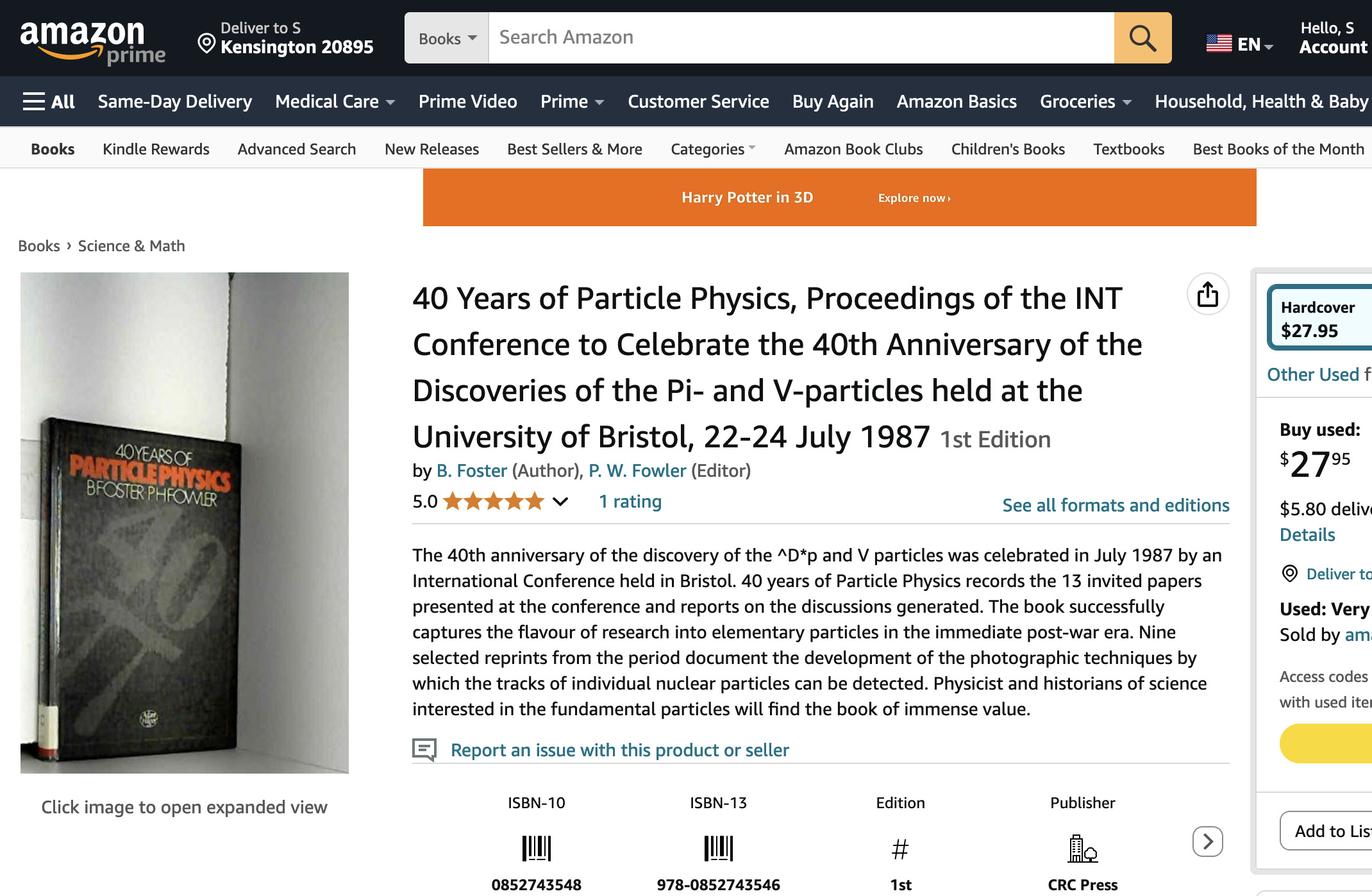Click the Search Amazon input field
This screenshot has width=1372, height=896.
click(x=801, y=38)
